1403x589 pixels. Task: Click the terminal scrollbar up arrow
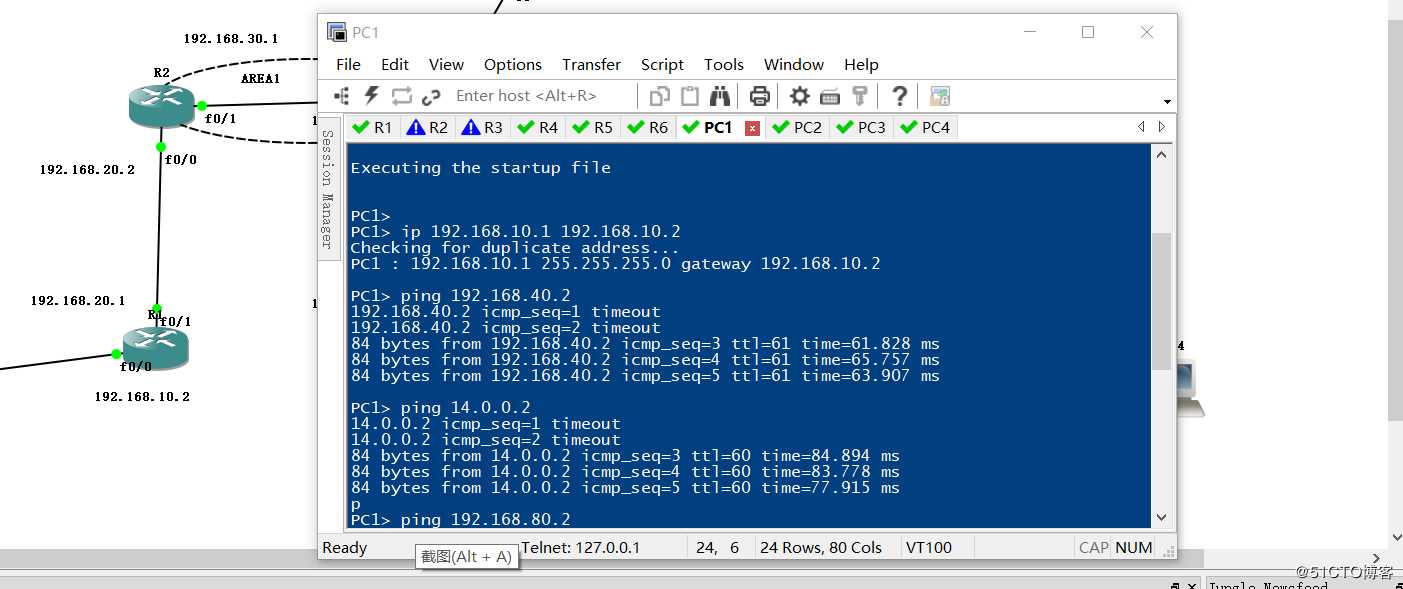click(x=1161, y=154)
